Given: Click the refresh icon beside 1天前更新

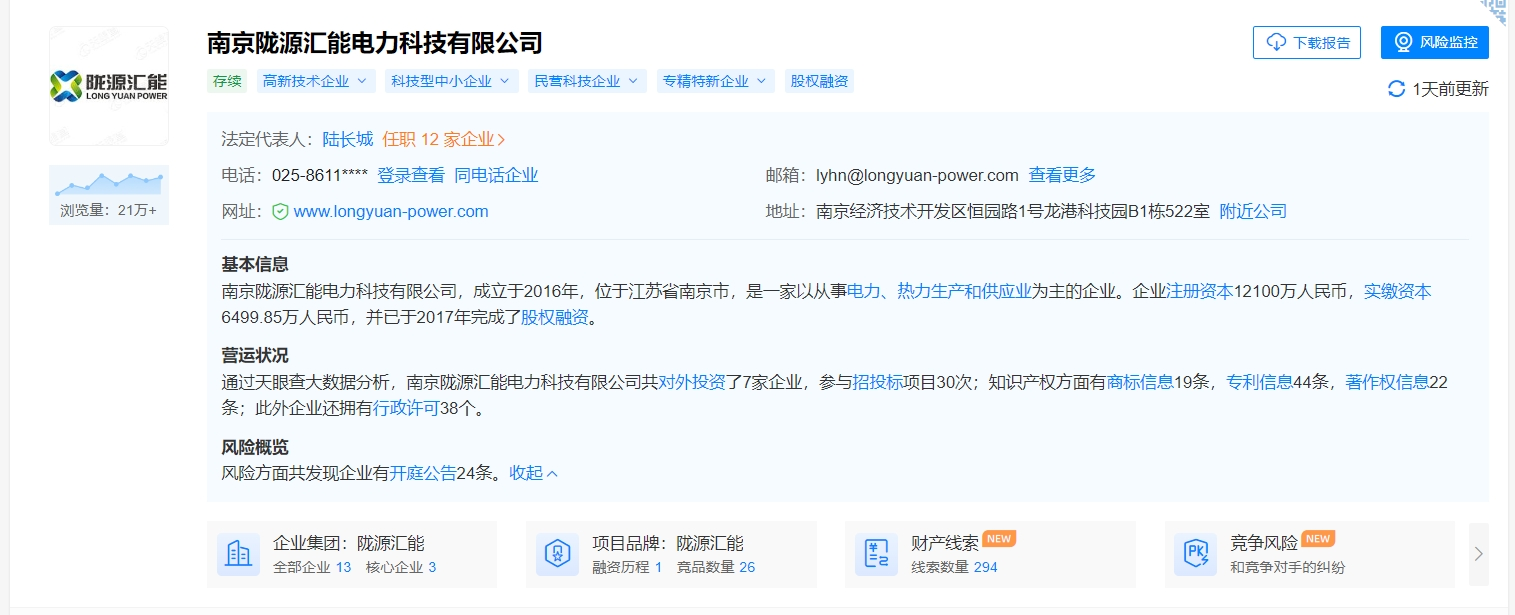Looking at the screenshot, I should click(1397, 89).
